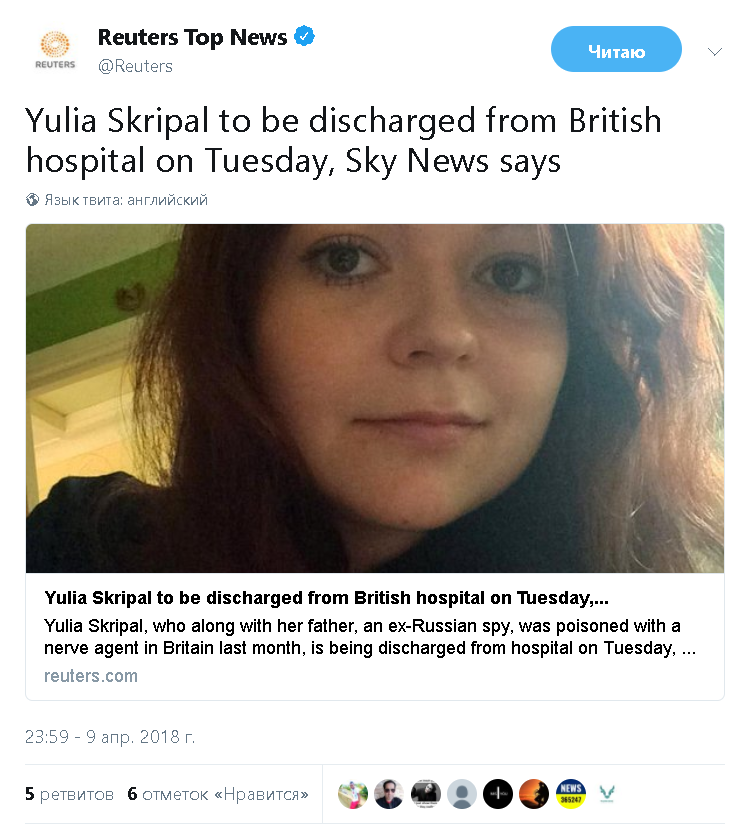Open the black ME|YOU avatar
The height and width of the screenshot is (825, 752).
point(498,793)
